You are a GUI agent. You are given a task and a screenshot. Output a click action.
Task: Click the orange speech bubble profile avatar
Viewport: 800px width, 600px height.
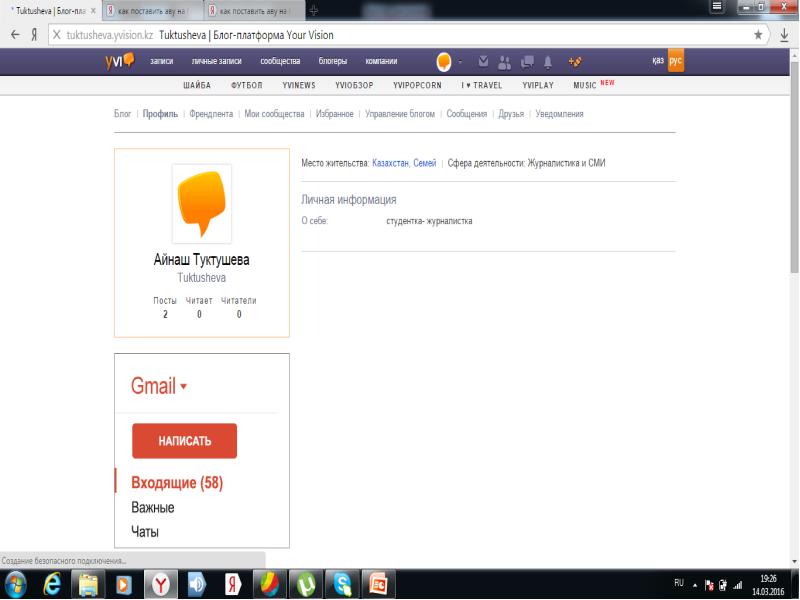coord(202,204)
